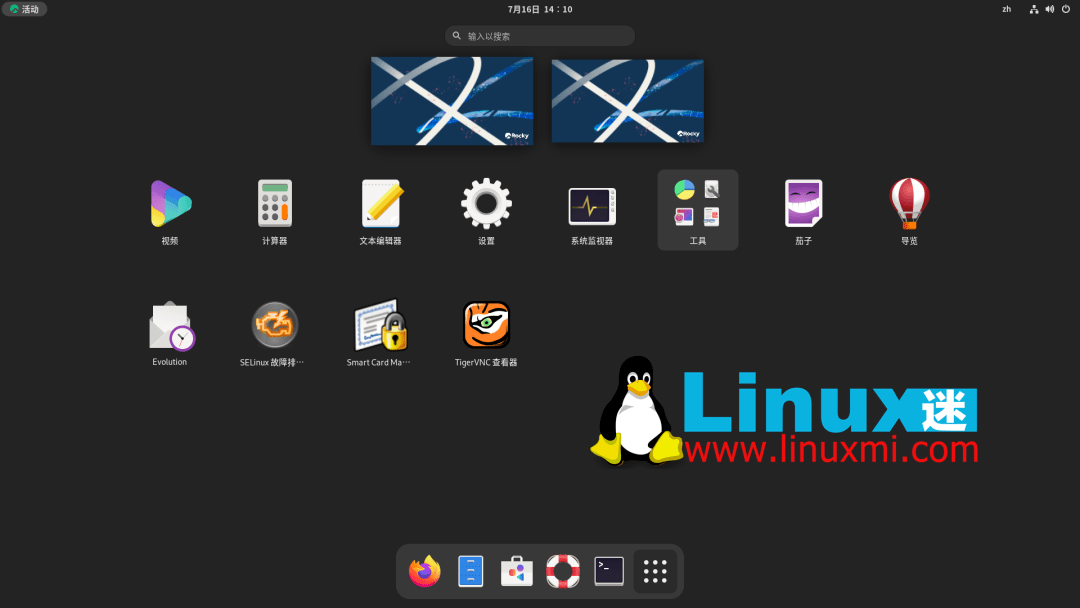This screenshot has width=1080, height=608.
Task: Select the first workspace thumbnail
Action: (x=452, y=101)
